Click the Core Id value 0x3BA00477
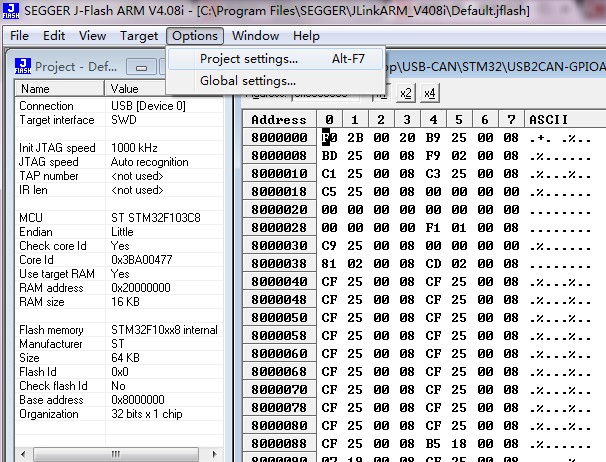Viewport: 606px width, 462px height. click(141, 260)
